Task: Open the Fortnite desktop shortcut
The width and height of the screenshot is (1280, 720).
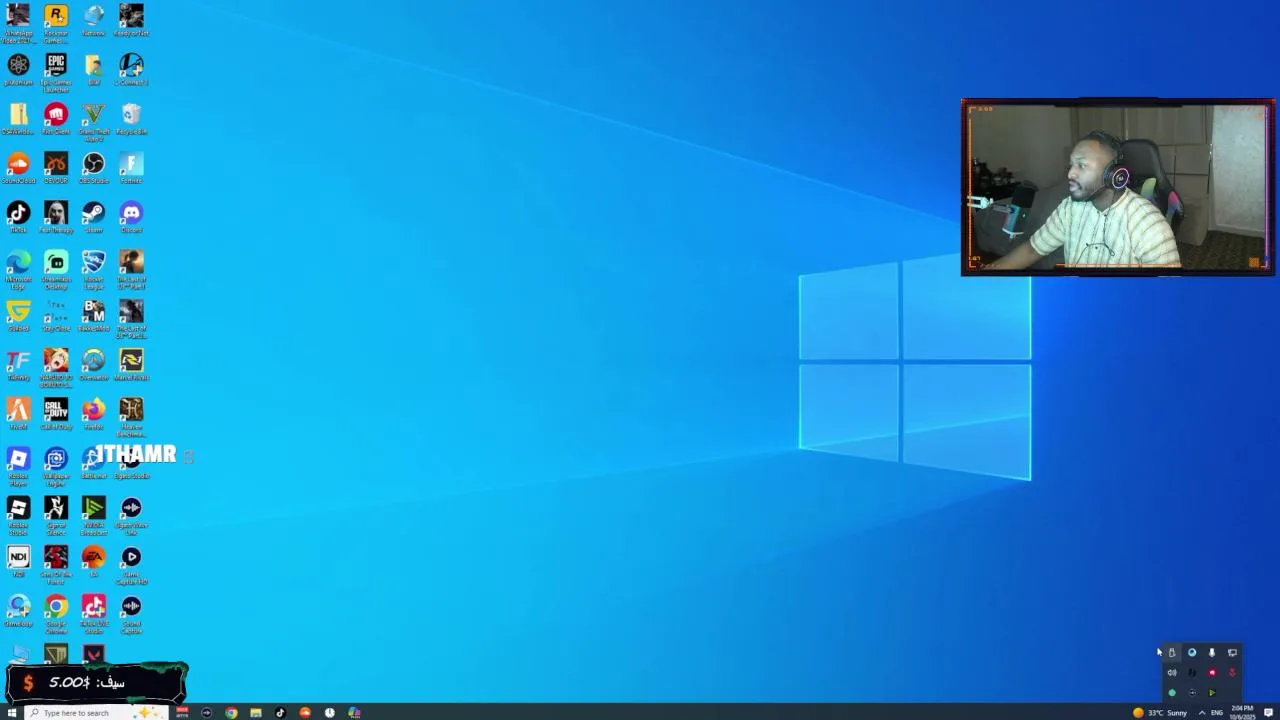Action: pyautogui.click(x=131, y=168)
